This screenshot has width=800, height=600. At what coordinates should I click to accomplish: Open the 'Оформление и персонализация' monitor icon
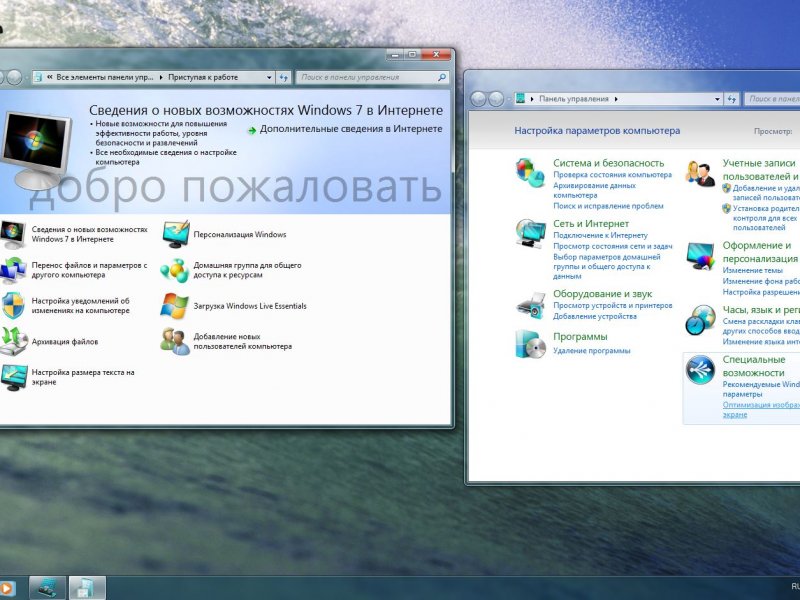[700, 256]
